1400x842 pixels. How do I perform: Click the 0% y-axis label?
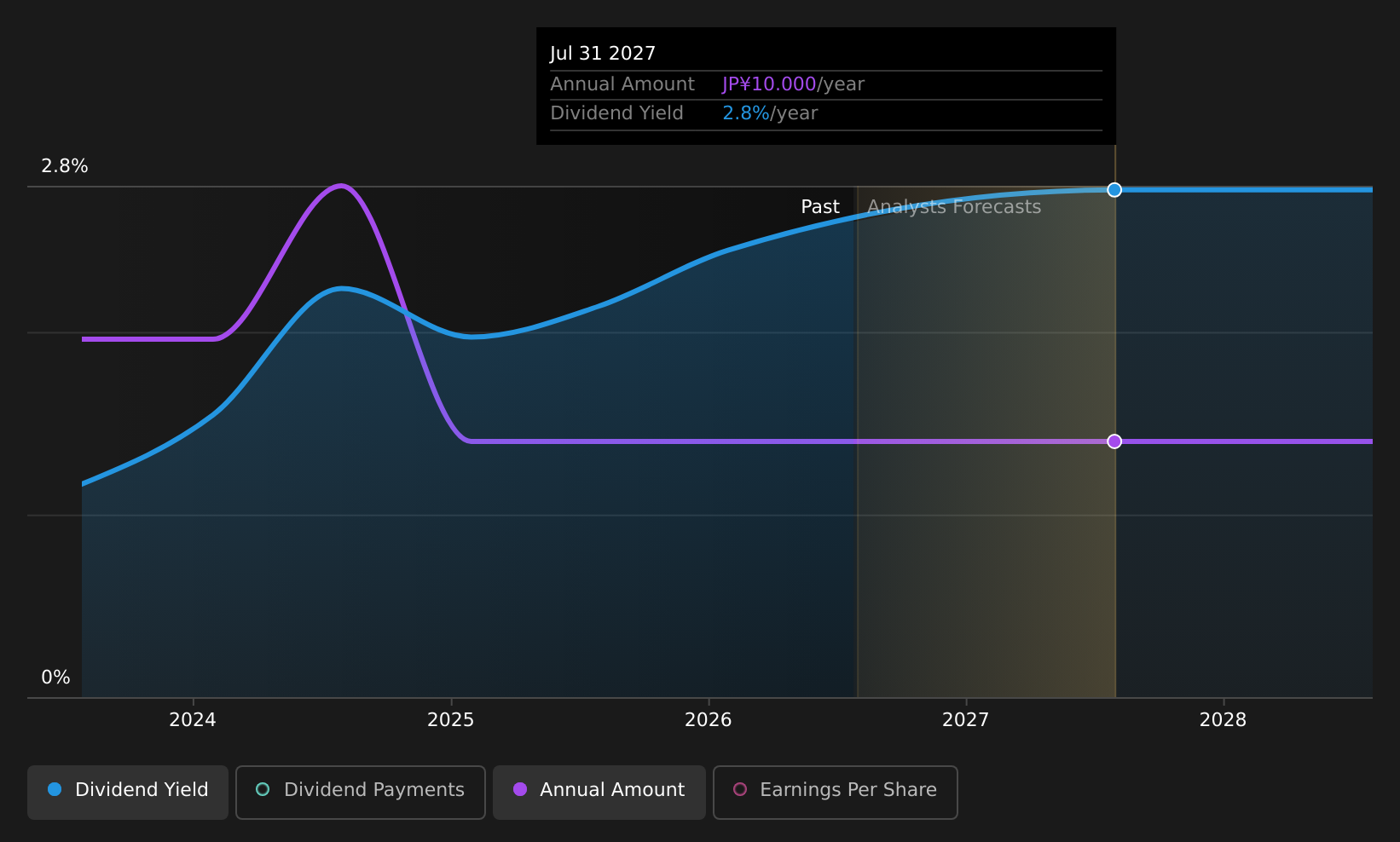tap(55, 678)
